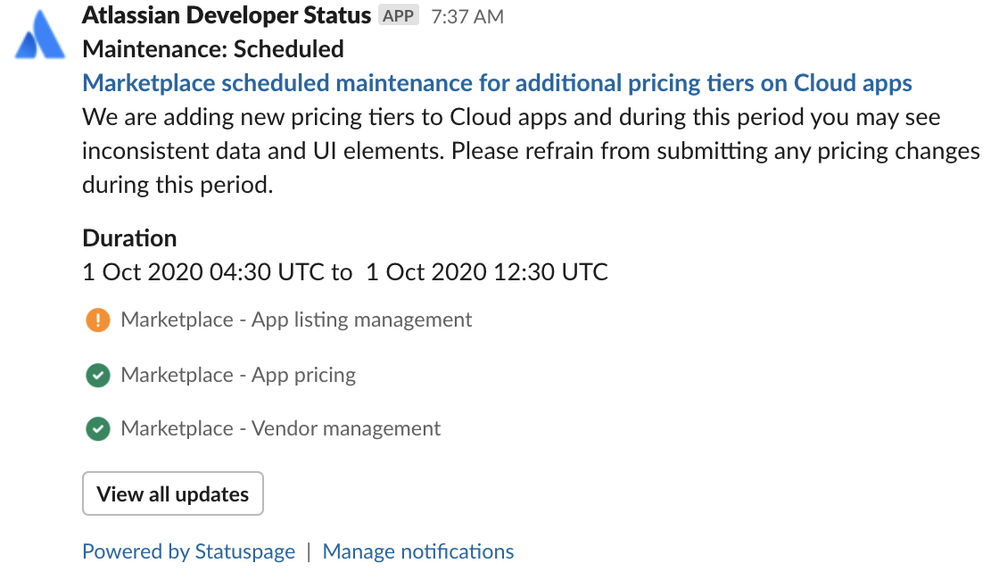Select the Marketplace - Vendor management label
This screenshot has width=999, height=573.
coord(280,429)
